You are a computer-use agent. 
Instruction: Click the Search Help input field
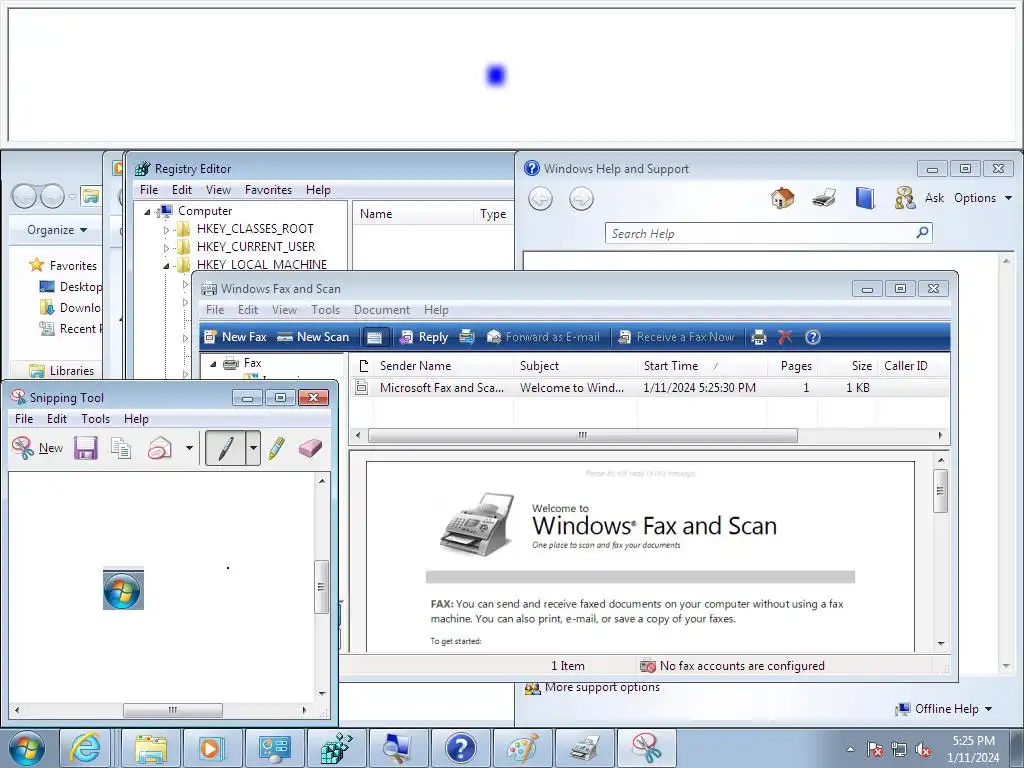click(x=760, y=233)
